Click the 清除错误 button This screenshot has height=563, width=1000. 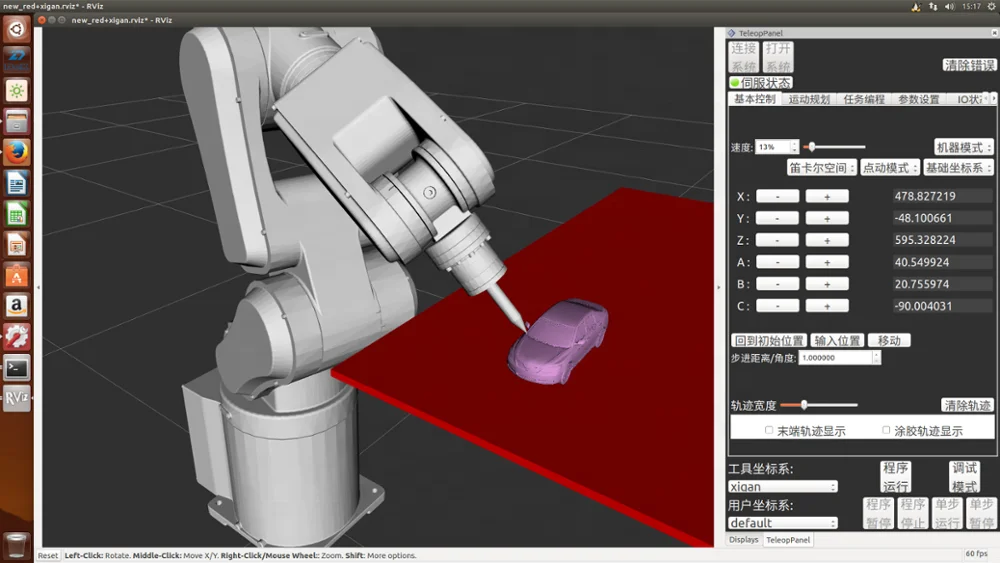(969, 65)
